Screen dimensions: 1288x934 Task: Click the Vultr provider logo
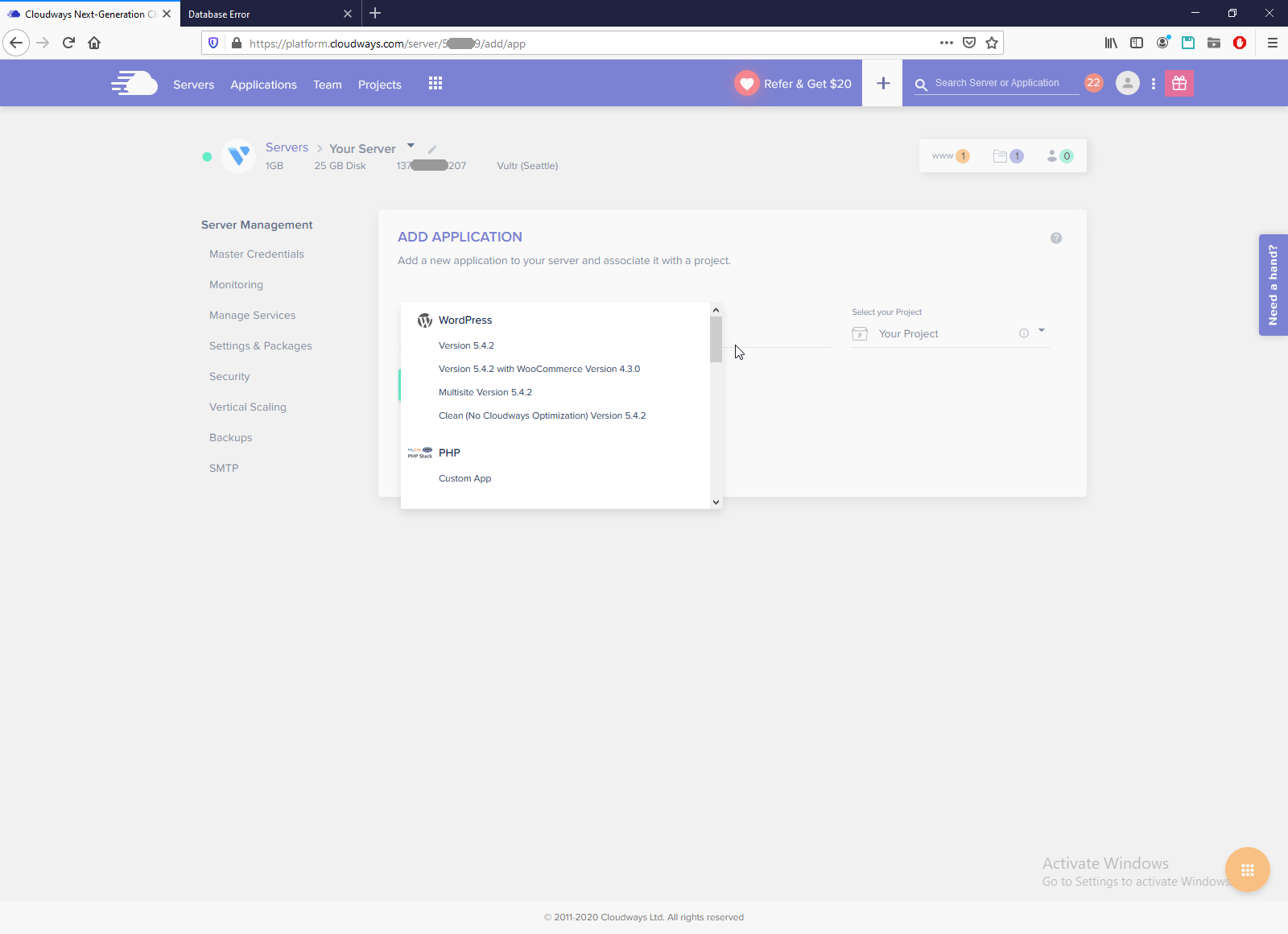coord(238,155)
